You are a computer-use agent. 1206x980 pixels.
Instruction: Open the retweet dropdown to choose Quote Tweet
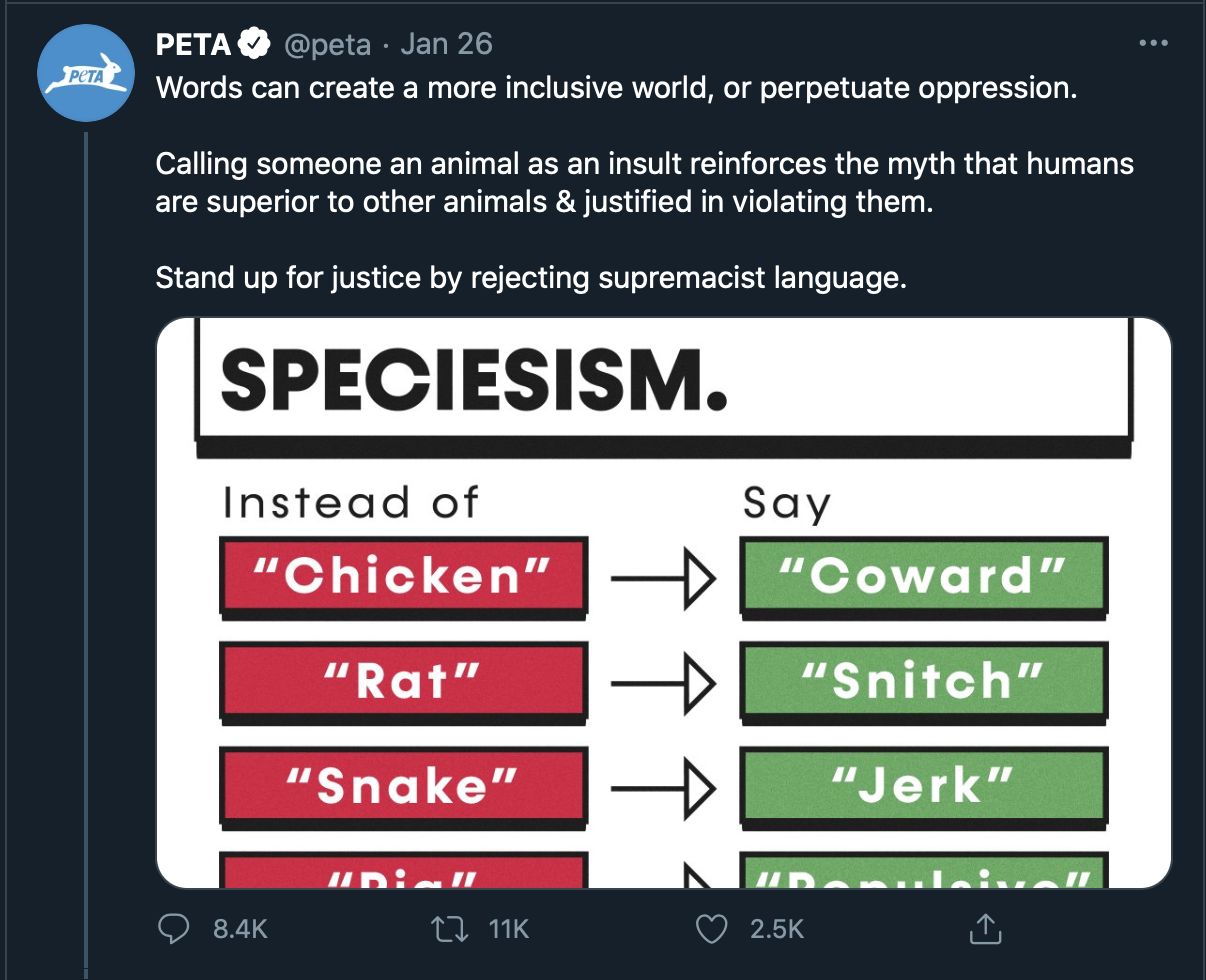(452, 928)
